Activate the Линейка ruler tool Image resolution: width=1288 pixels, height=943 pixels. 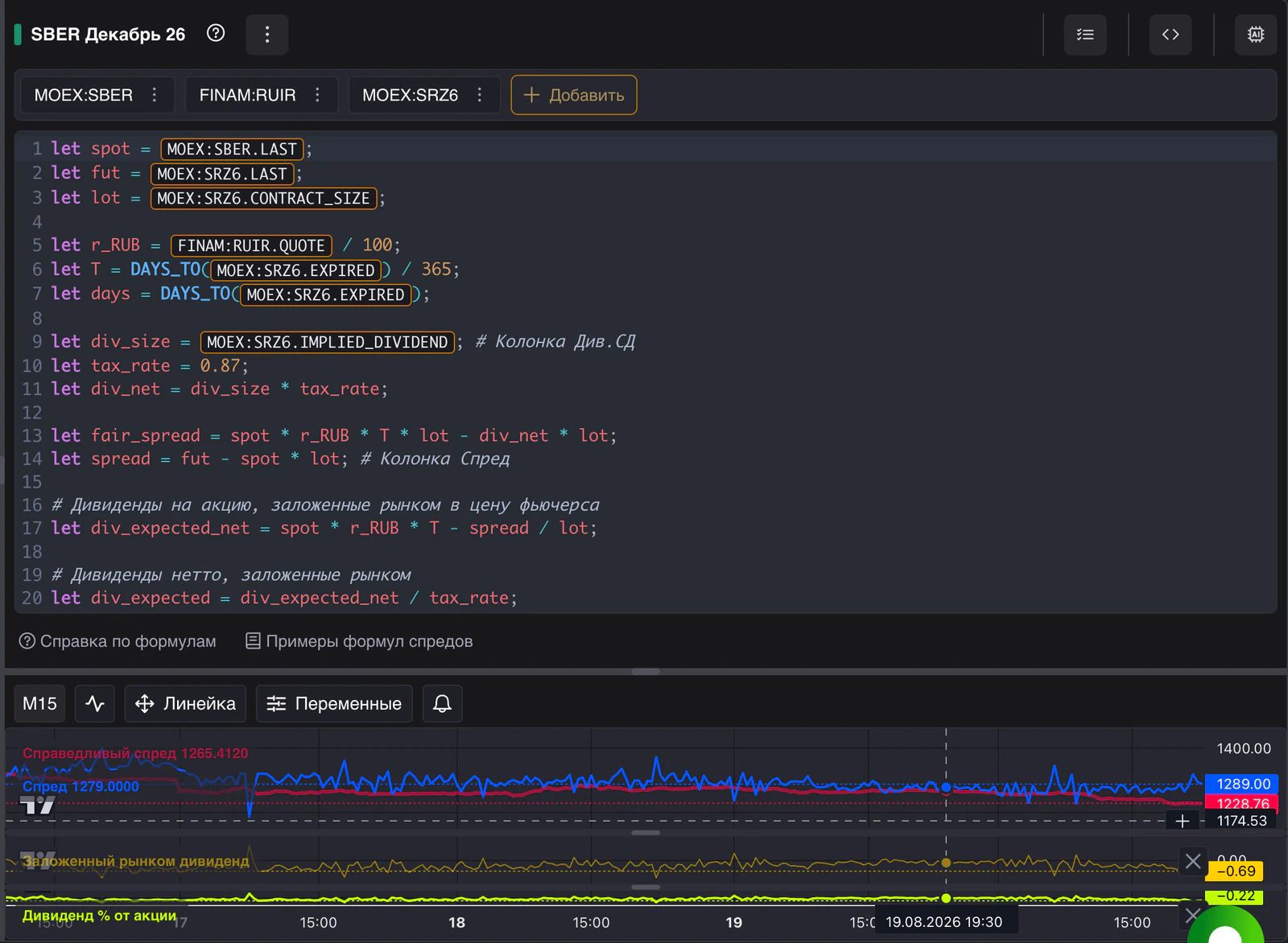click(185, 704)
